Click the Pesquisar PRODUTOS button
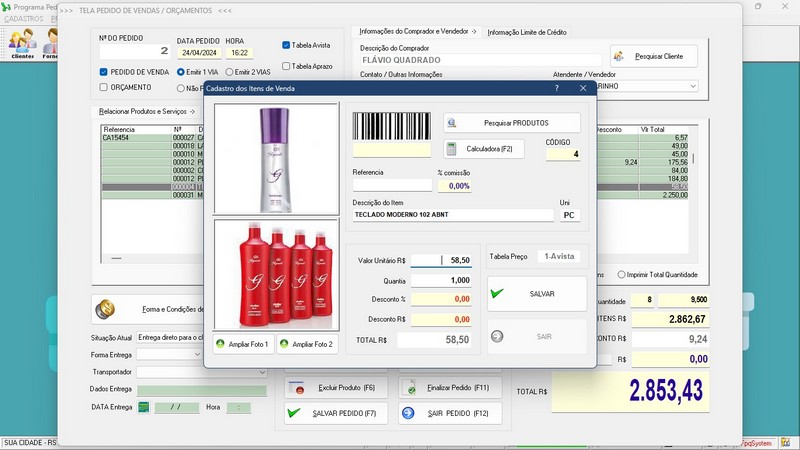Image resolution: width=800 pixels, height=450 pixels. pos(512,123)
